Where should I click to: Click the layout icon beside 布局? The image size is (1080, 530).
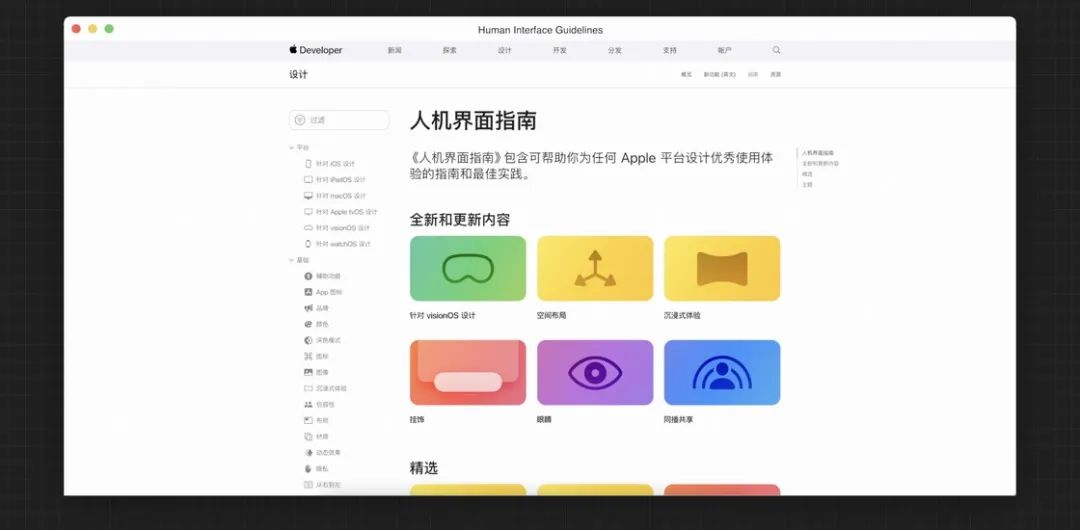click(x=308, y=420)
